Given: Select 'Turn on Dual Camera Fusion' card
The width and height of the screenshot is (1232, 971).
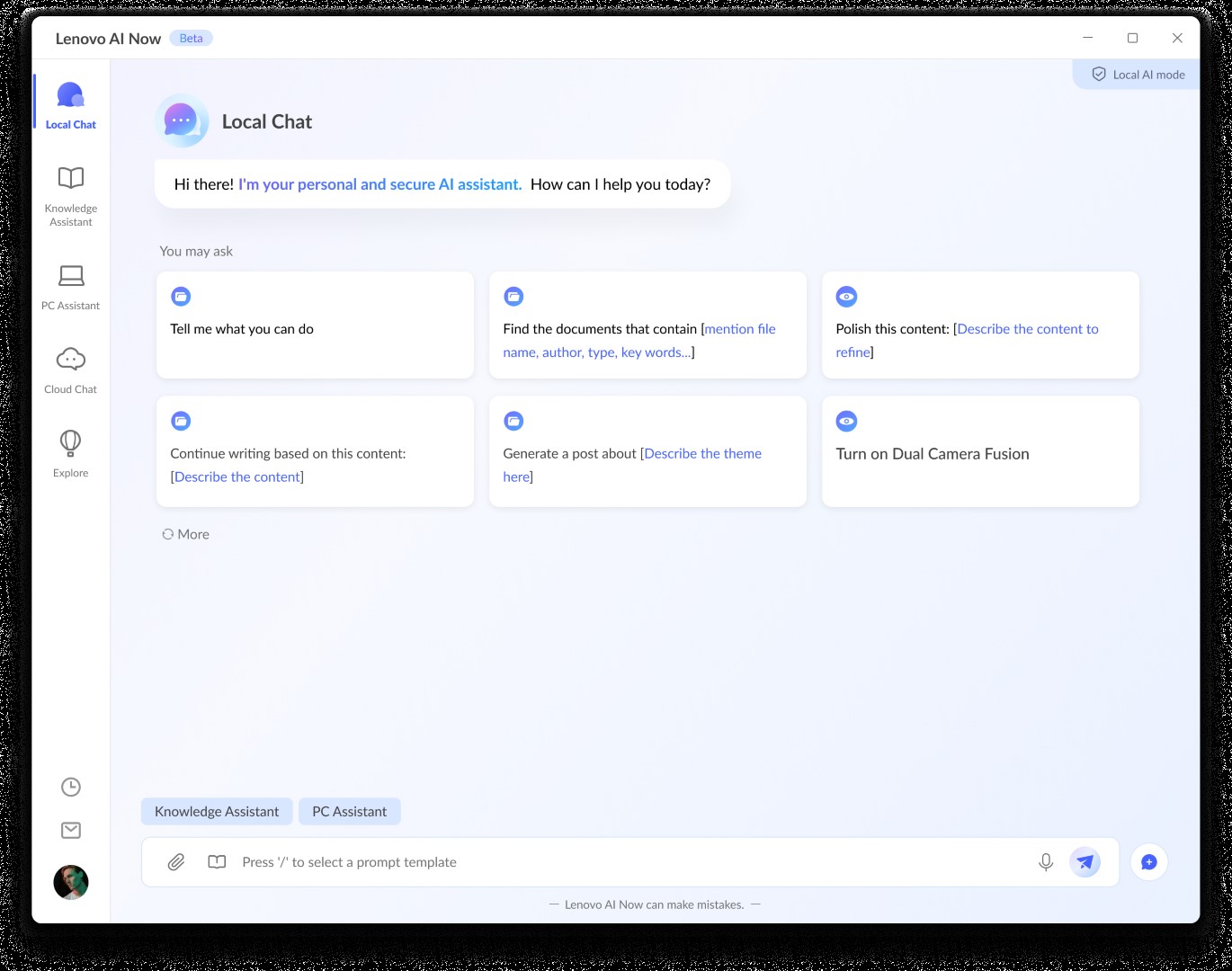Looking at the screenshot, I should (980, 451).
